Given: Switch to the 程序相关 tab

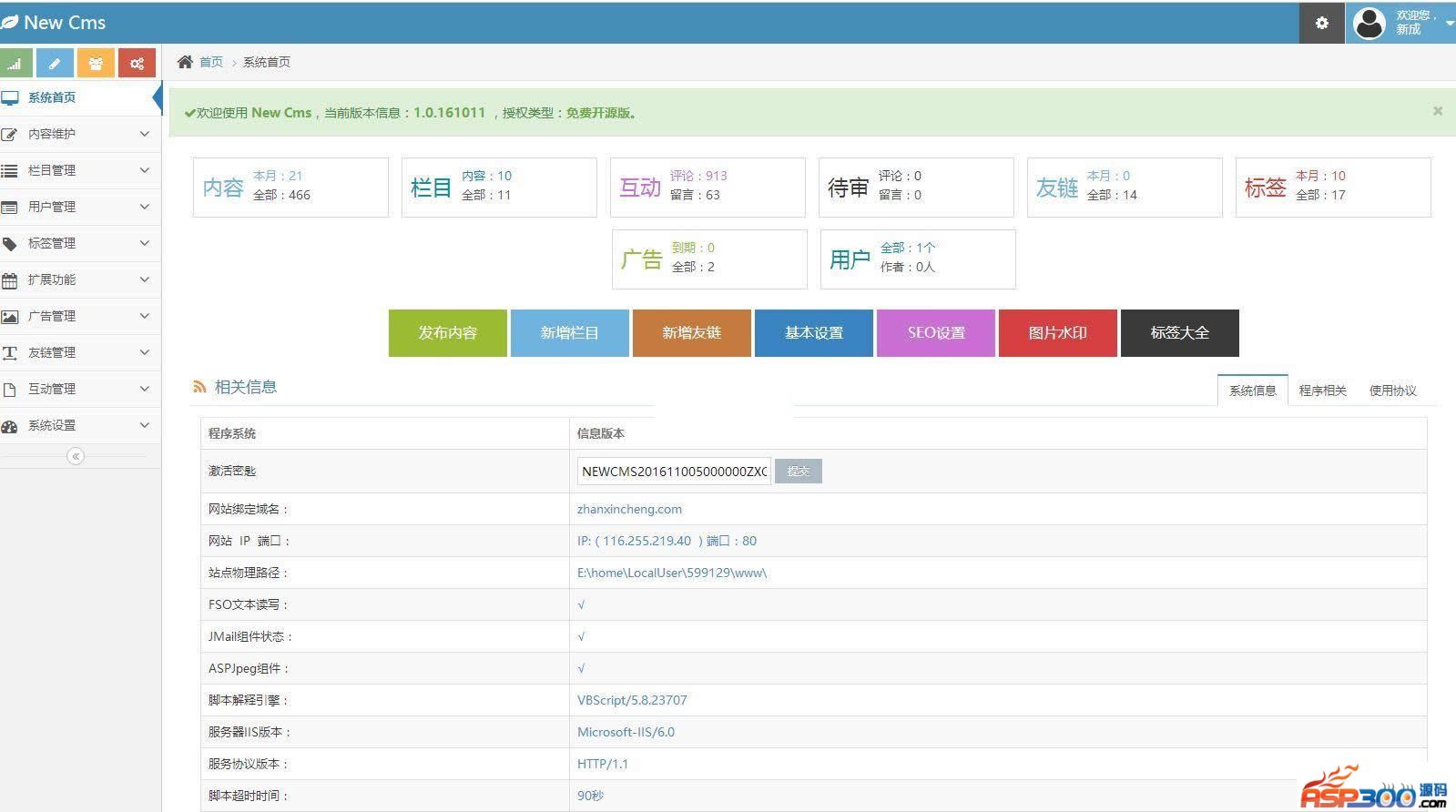Looking at the screenshot, I should [x=1322, y=391].
